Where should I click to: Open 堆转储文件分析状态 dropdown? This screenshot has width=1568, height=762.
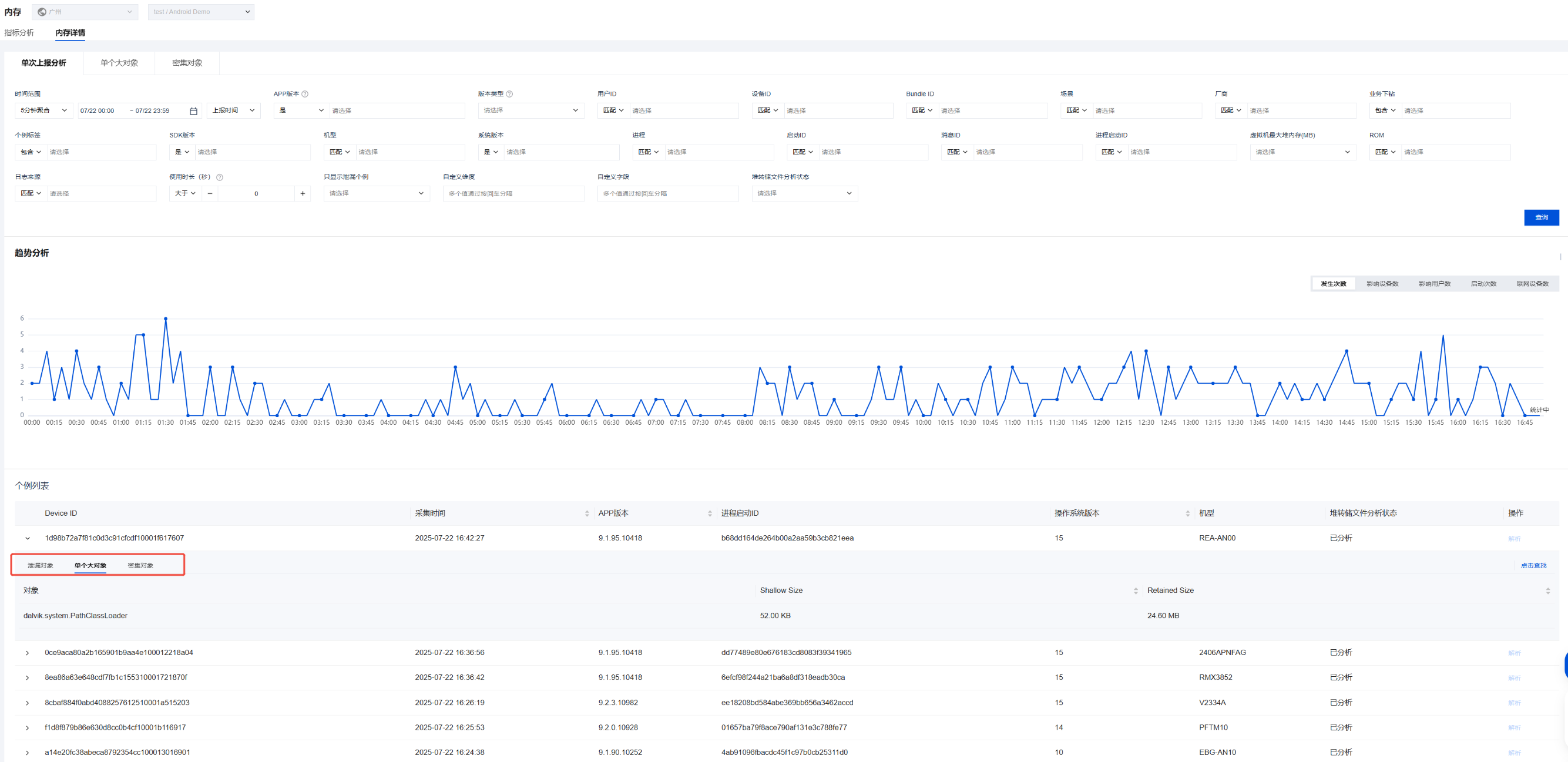coord(804,193)
